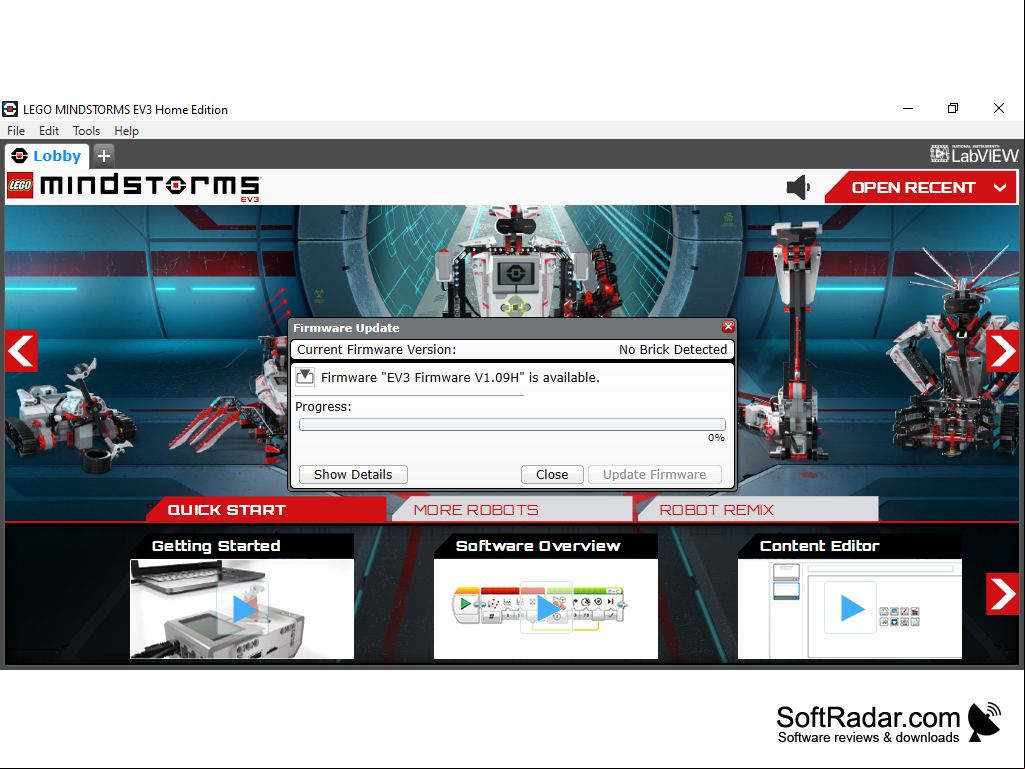The height and width of the screenshot is (769, 1025).
Task: Open the Help menu
Action: coord(126,131)
